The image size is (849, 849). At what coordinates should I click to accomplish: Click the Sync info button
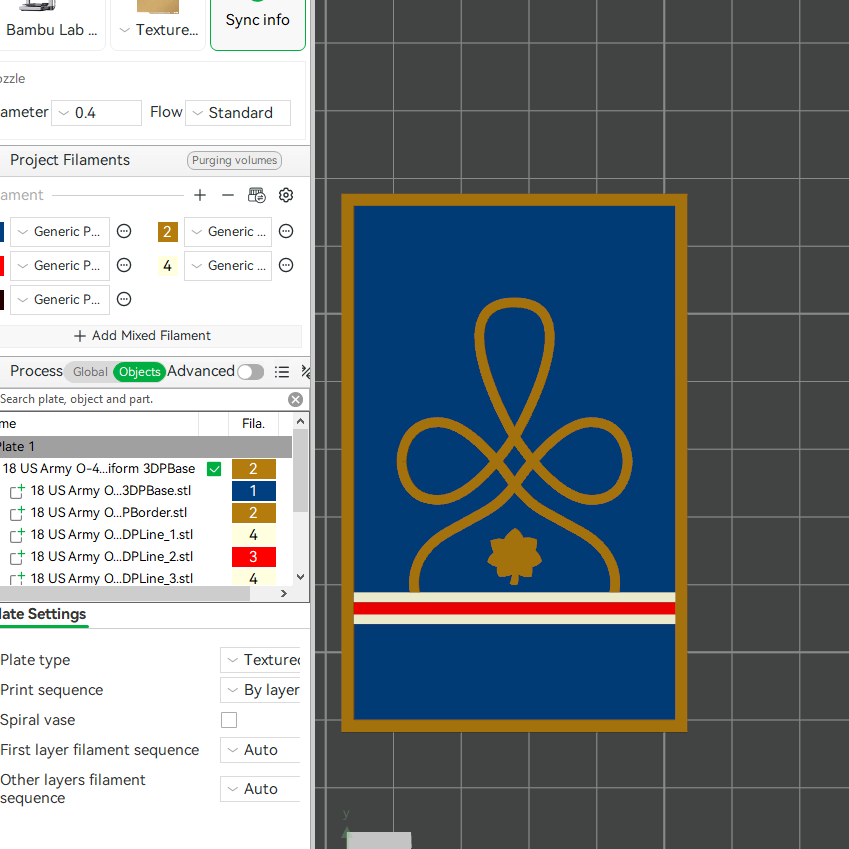click(258, 21)
